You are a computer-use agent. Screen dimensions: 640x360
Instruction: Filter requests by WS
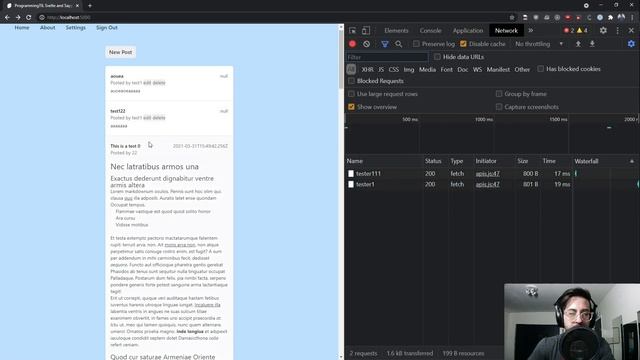pyautogui.click(x=477, y=69)
